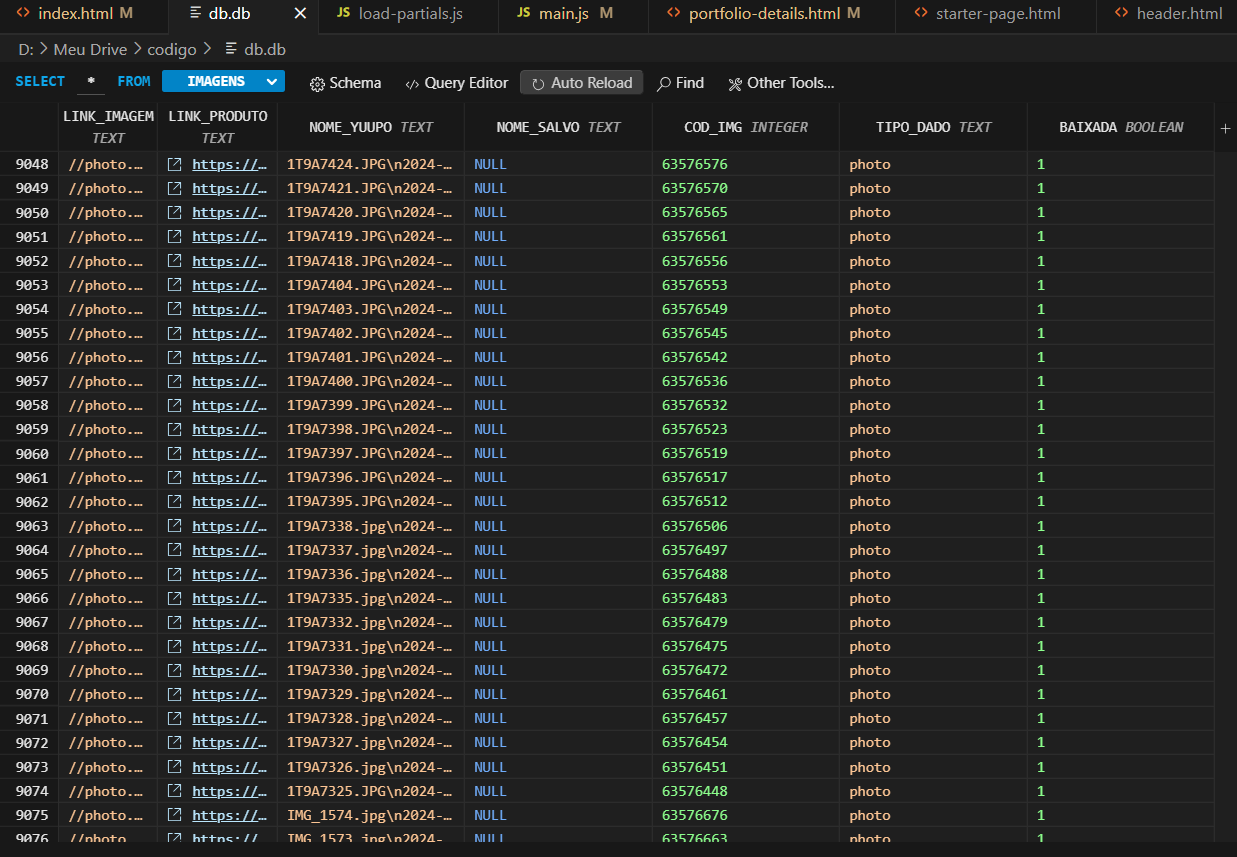Click the IMG_1574.jpg name cell
This screenshot has width=1237, height=857.
(x=371, y=815)
